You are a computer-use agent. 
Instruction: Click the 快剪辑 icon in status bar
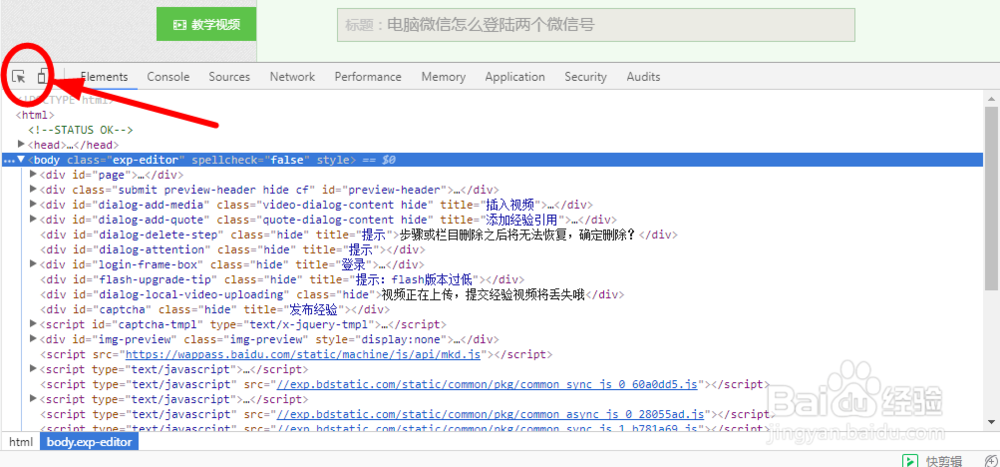[x=910, y=461]
